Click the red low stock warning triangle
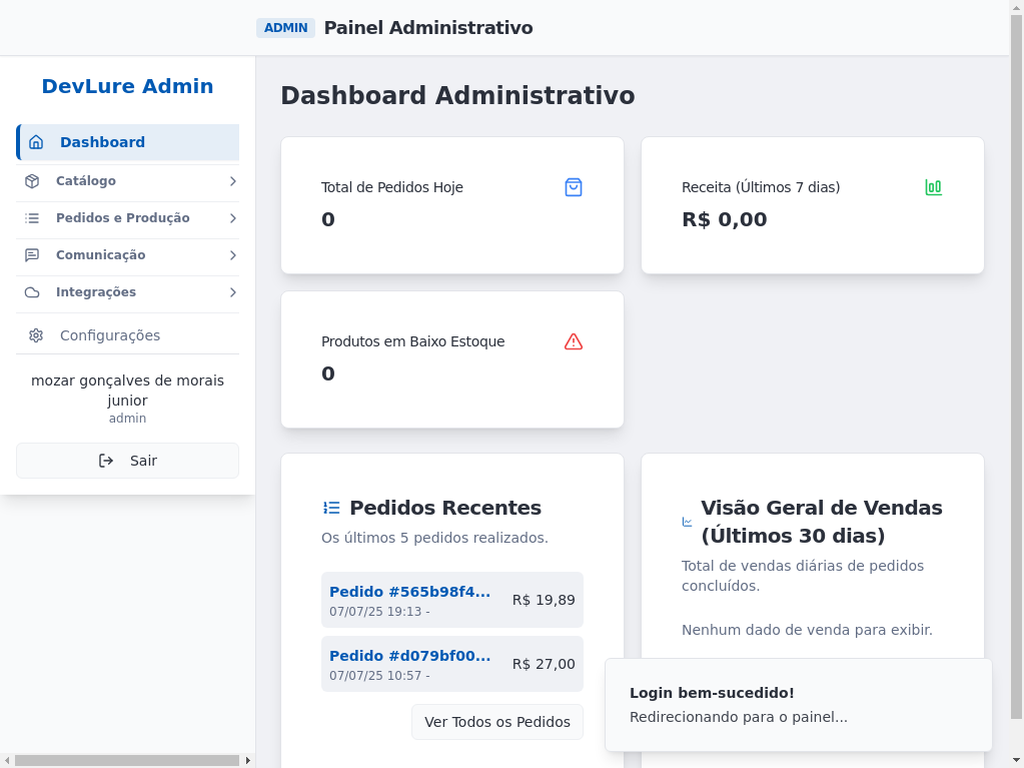1024x768 pixels. pyautogui.click(x=573, y=342)
